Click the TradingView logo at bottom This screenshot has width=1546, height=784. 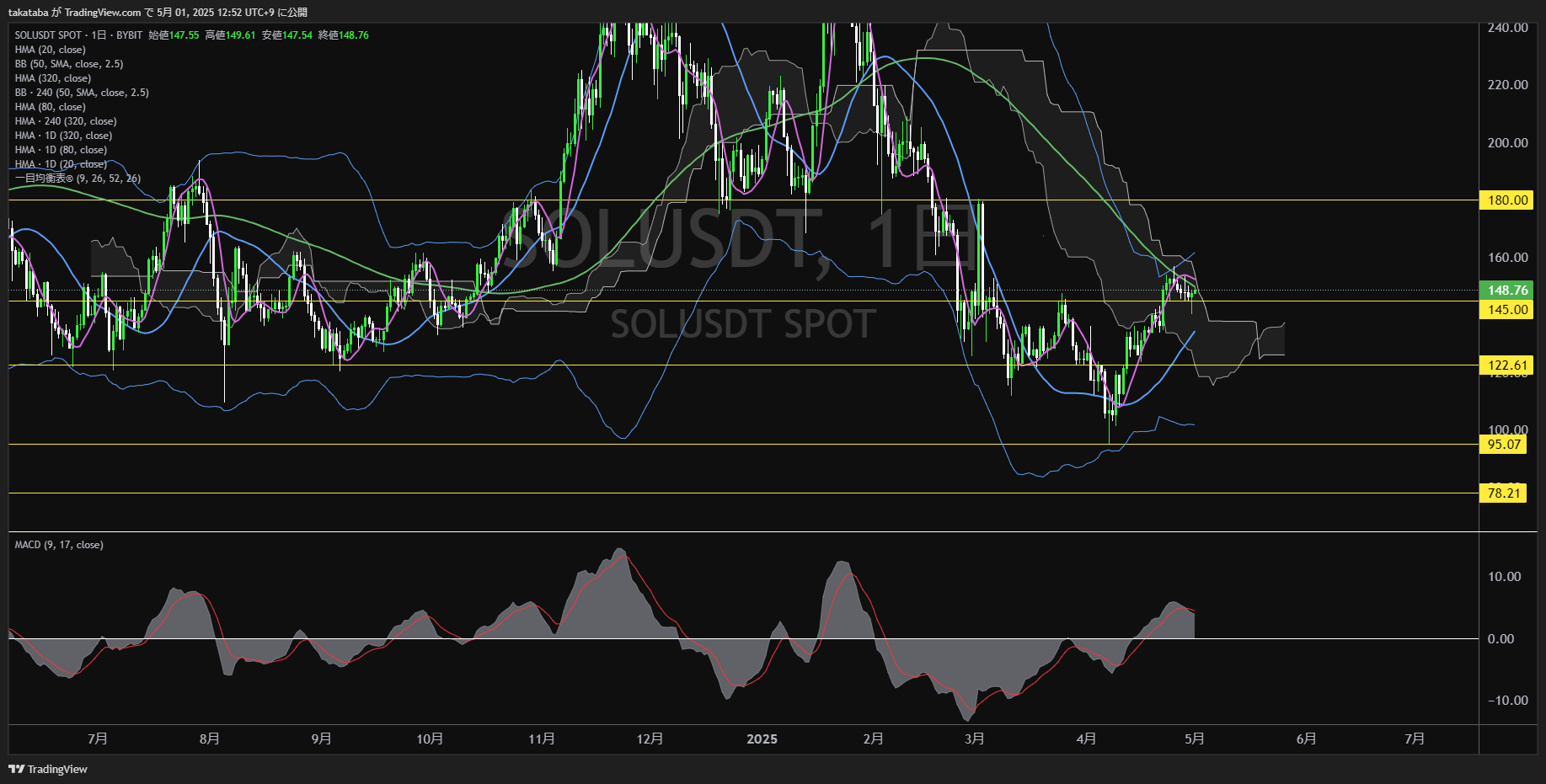tap(48, 769)
